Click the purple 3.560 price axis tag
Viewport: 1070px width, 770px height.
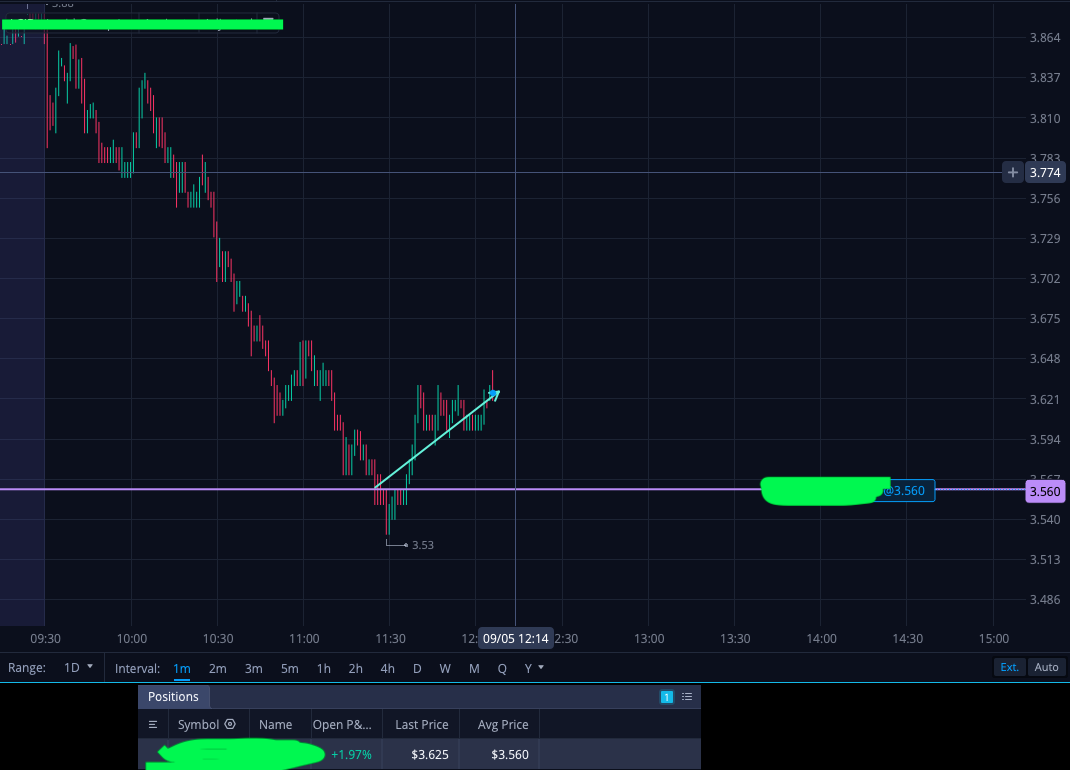pyautogui.click(x=1045, y=491)
